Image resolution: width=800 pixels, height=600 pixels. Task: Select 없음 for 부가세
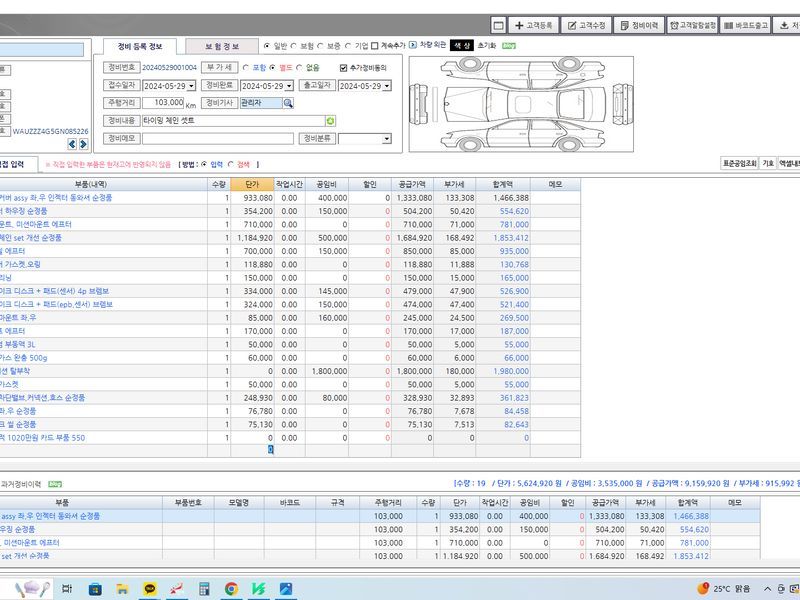299,67
